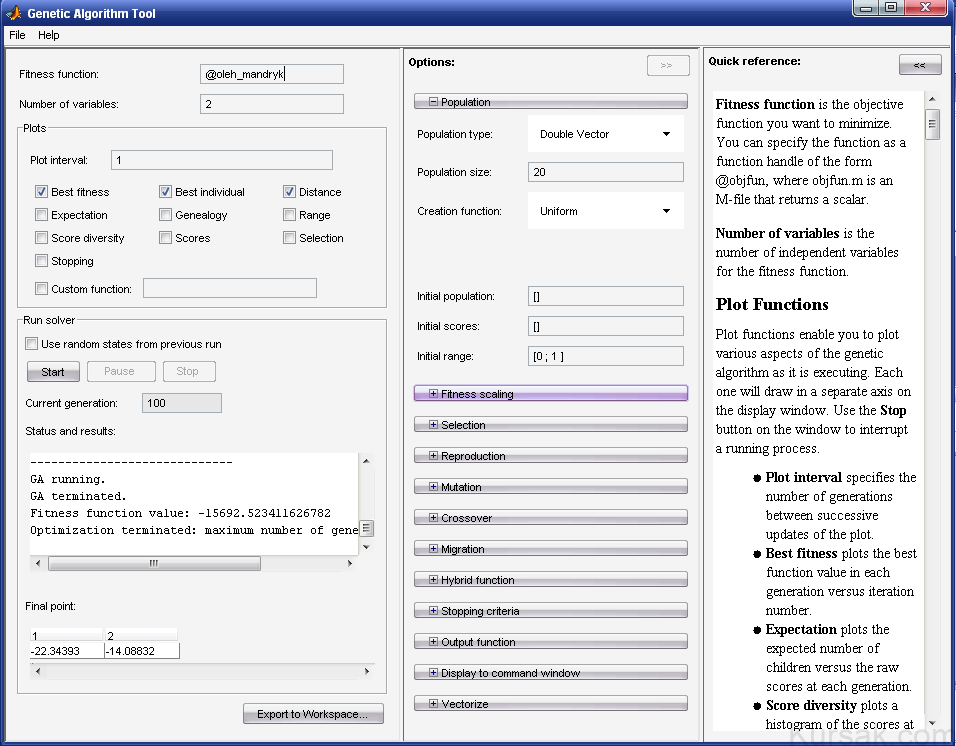956x746 pixels.
Task: Click the Export to Workspace button
Action: click(313, 714)
